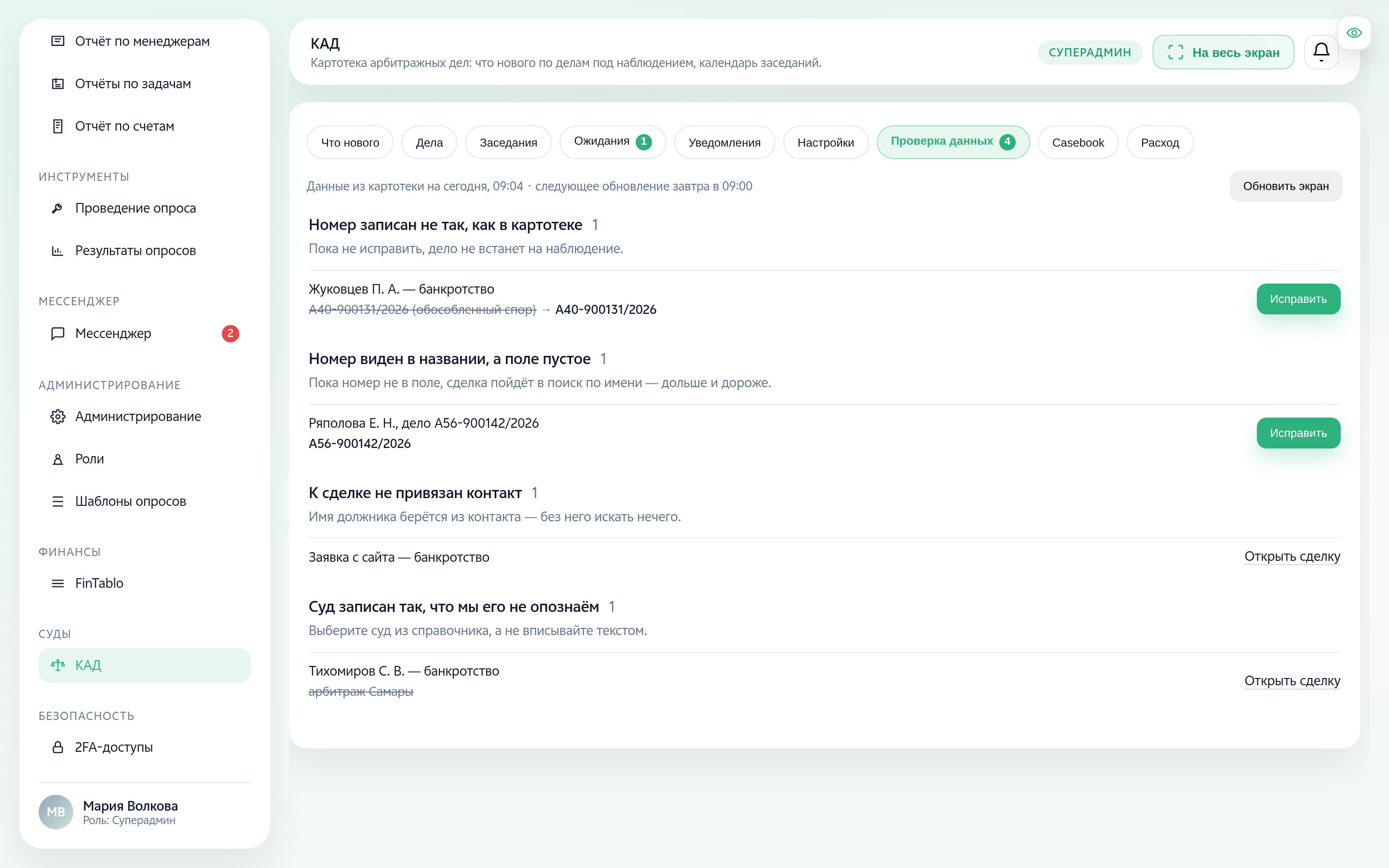
Task: Click the Мария Волкова profile name
Action: [130, 806]
